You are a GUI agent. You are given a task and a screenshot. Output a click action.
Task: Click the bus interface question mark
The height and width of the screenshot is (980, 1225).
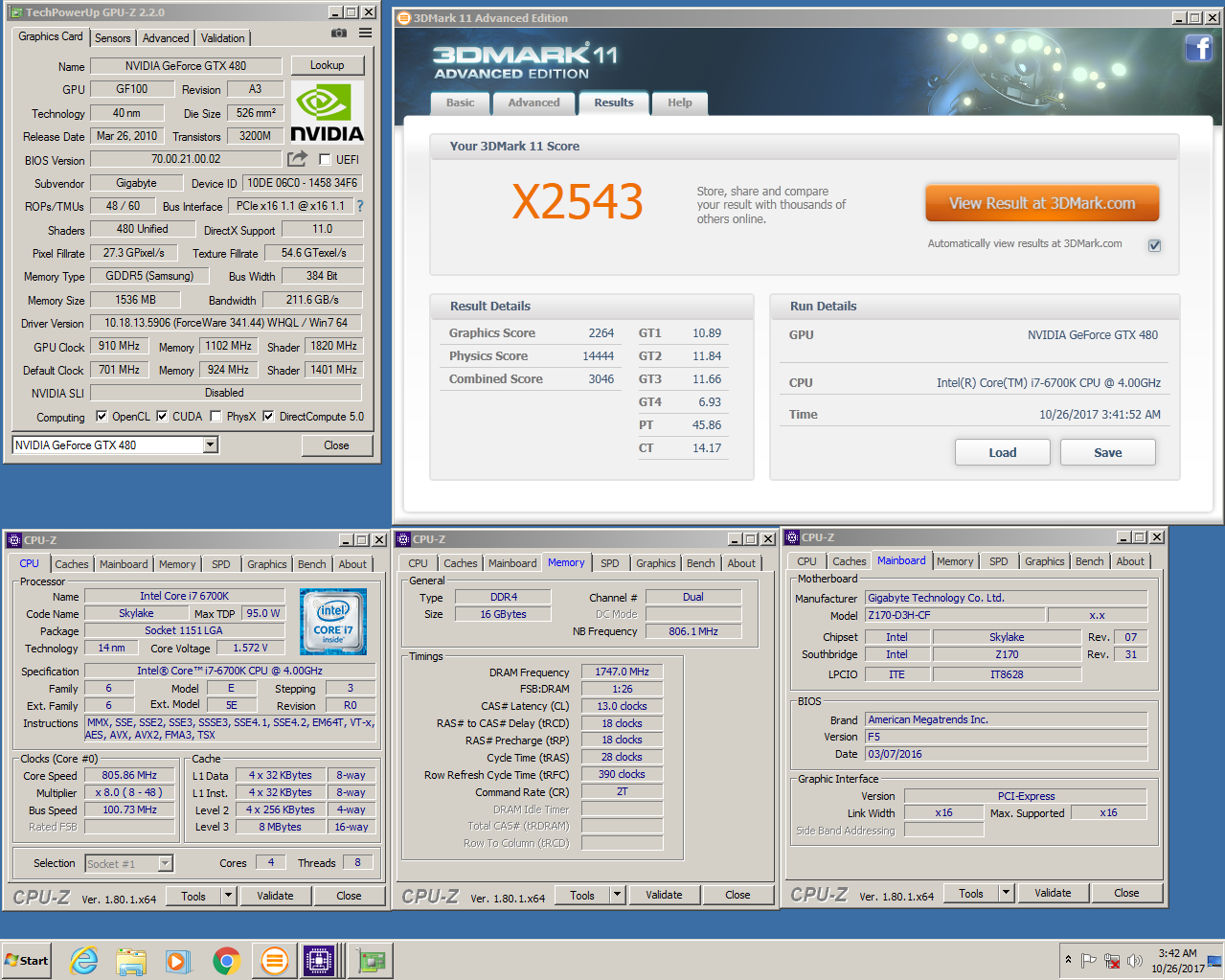[360, 206]
